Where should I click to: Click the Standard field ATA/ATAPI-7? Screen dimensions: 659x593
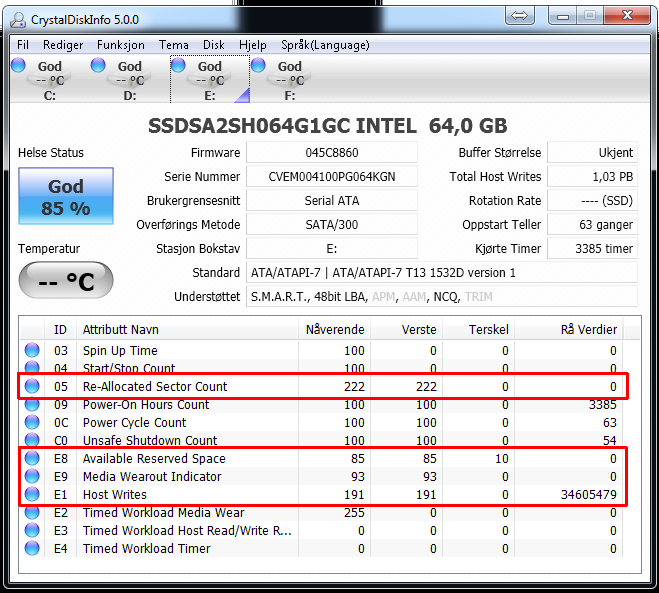[x=442, y=272]
